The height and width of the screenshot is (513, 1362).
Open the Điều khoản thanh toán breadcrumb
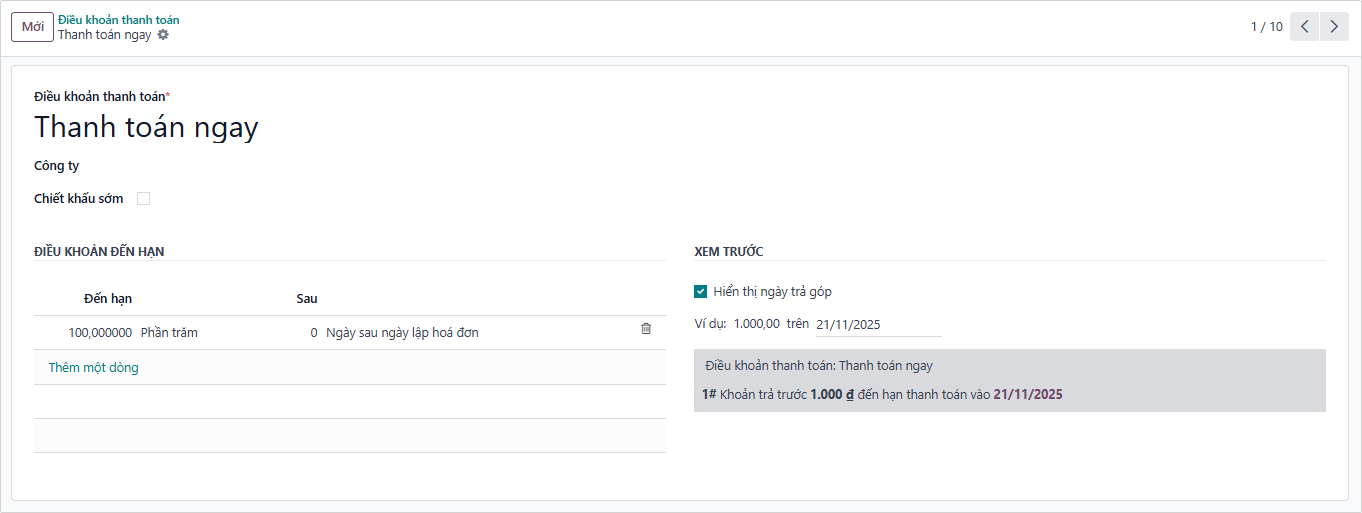click(119, 20)
